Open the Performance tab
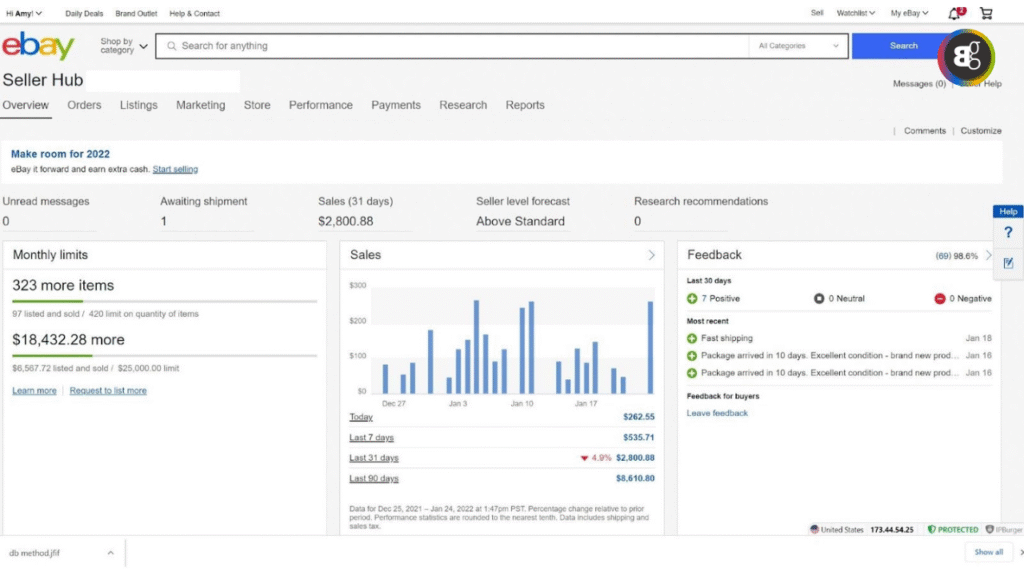 [320, 105]
